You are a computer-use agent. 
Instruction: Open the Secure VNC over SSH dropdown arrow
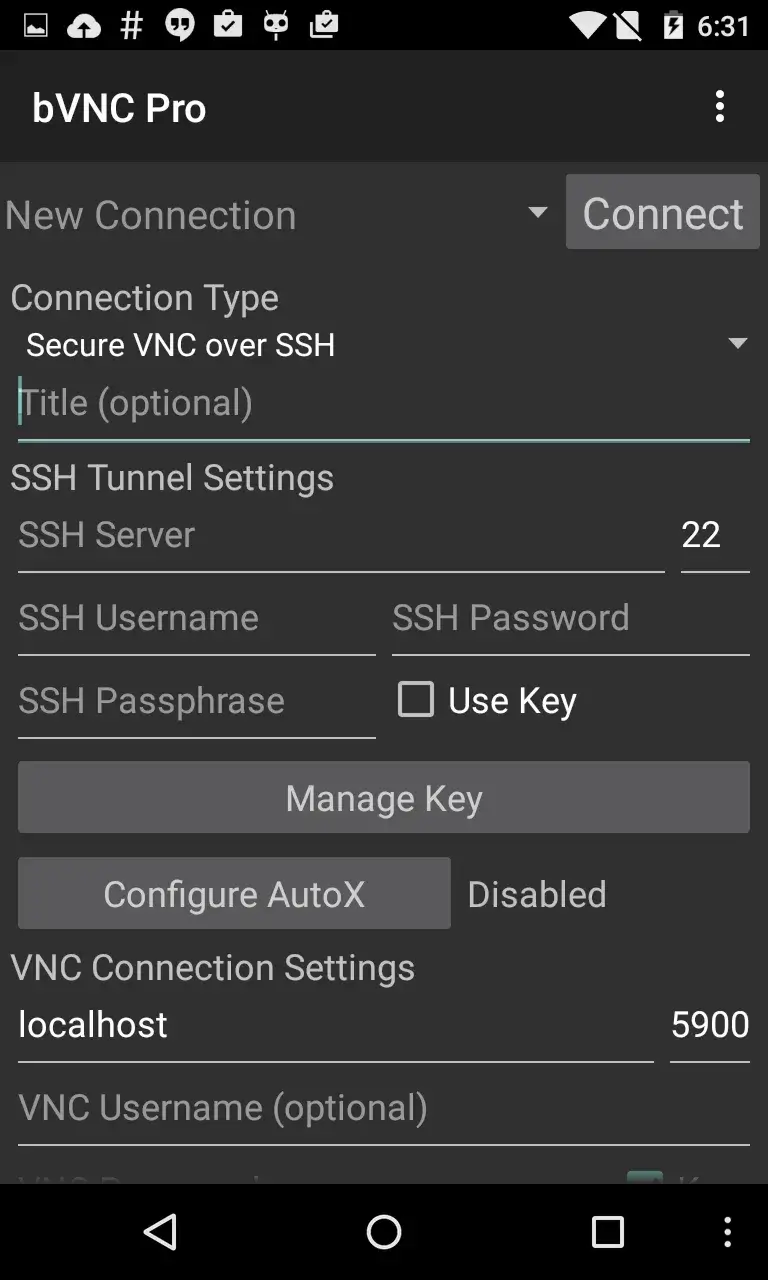pos(737,343)
